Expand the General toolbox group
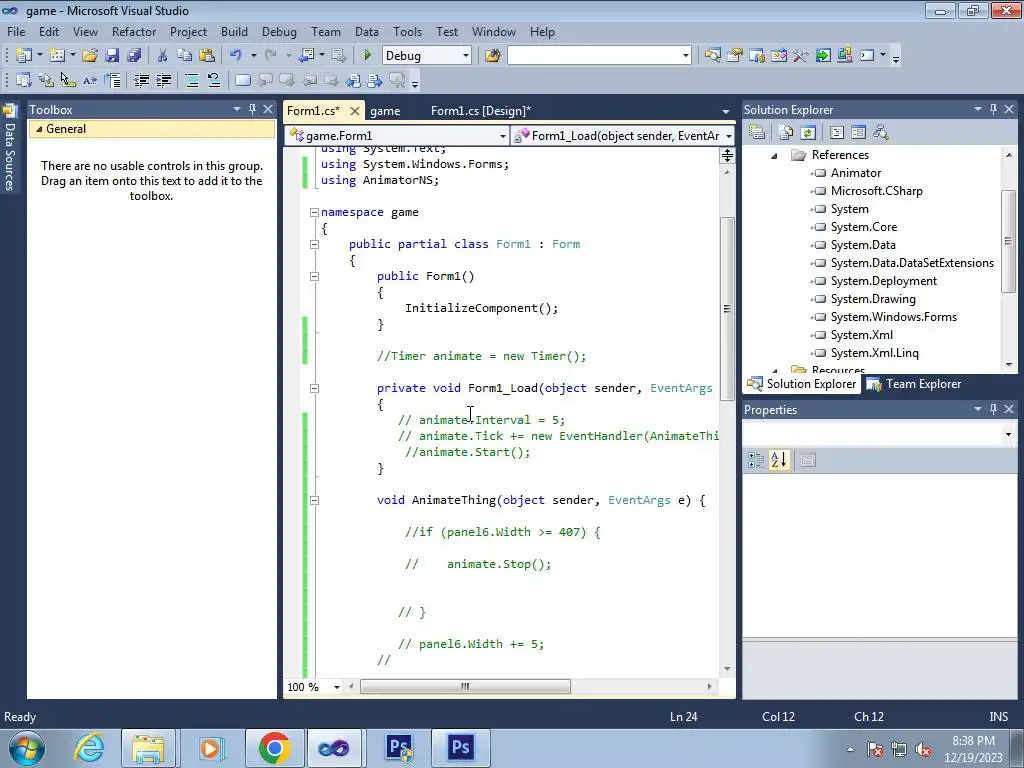Image resolution: width=1024 pixels, height=768 pixels. (x=39, y=129)
